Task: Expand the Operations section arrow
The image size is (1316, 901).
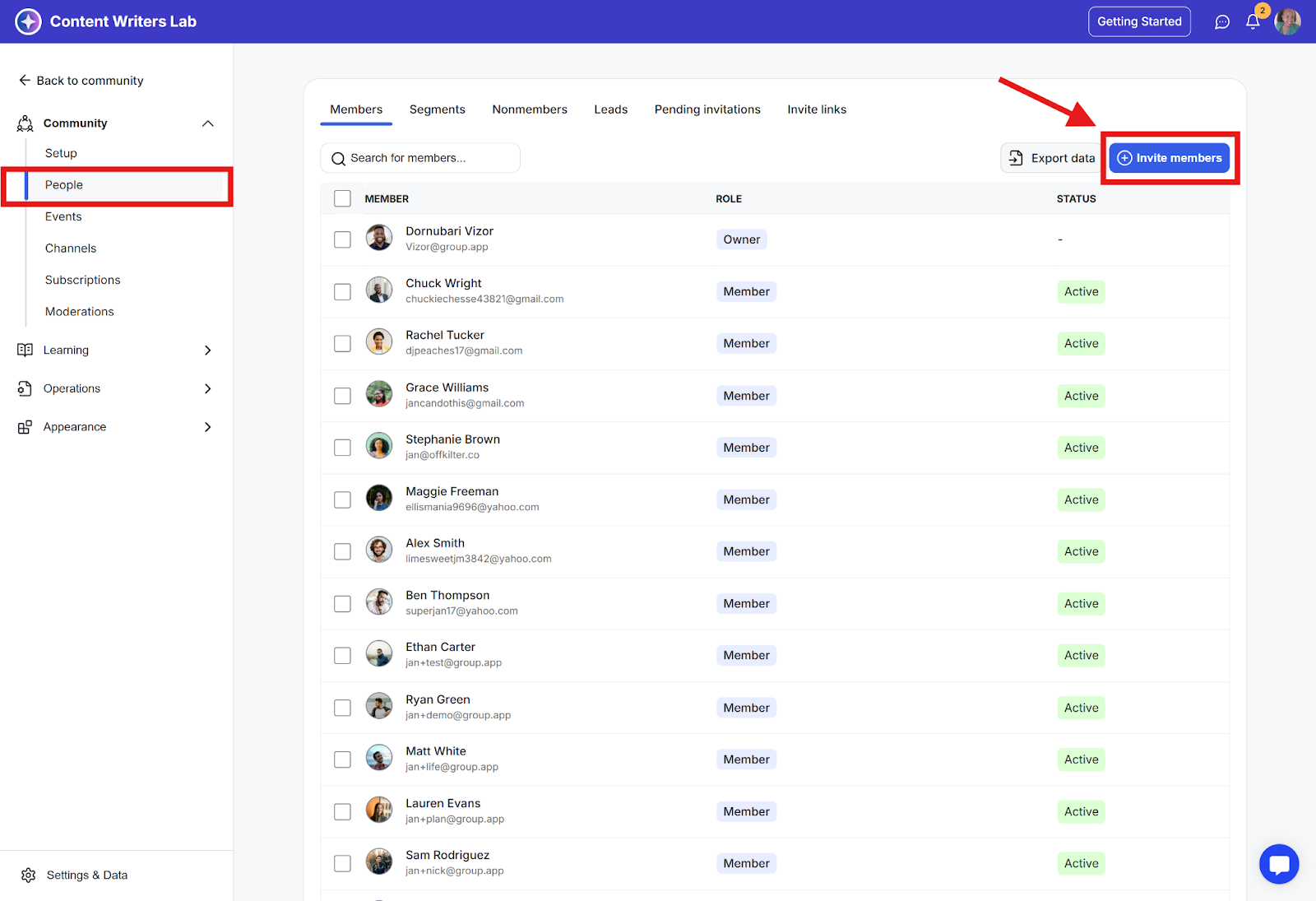Action: [x=208, y=388]
